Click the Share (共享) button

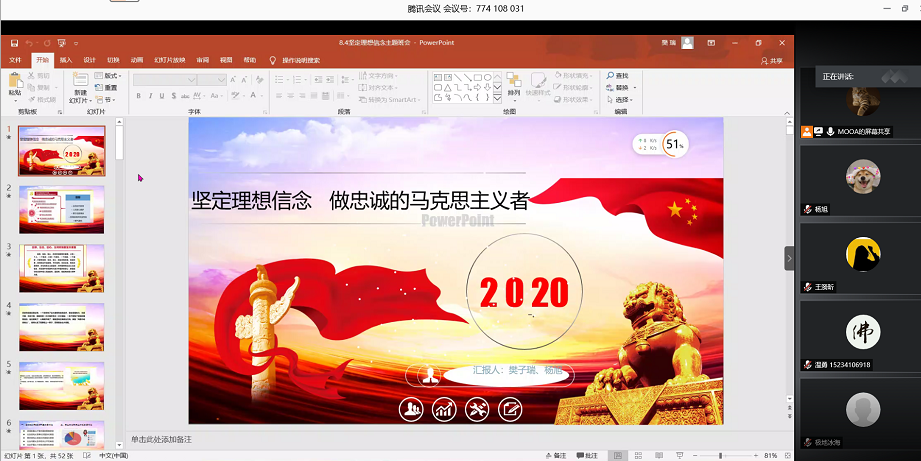tap(770, 60)
